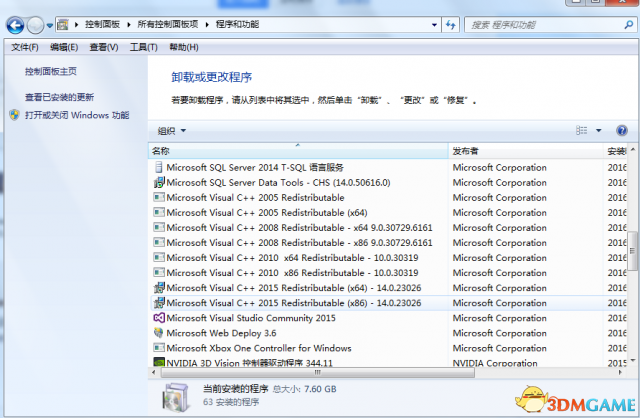This screenshot has height=418, width=640.
Task: Open 打开或关闭 Windows 功能 link
Action: point(77,115)
